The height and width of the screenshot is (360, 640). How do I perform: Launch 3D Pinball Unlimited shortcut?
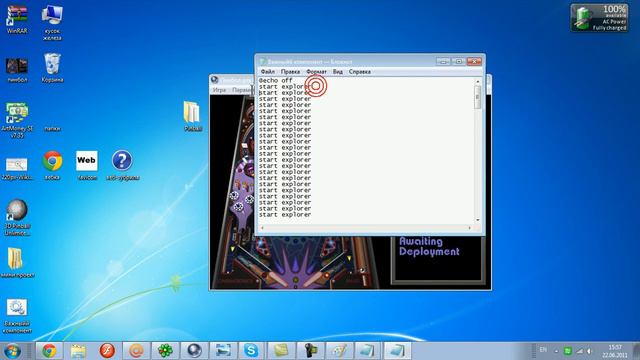(x=17, y=218)
